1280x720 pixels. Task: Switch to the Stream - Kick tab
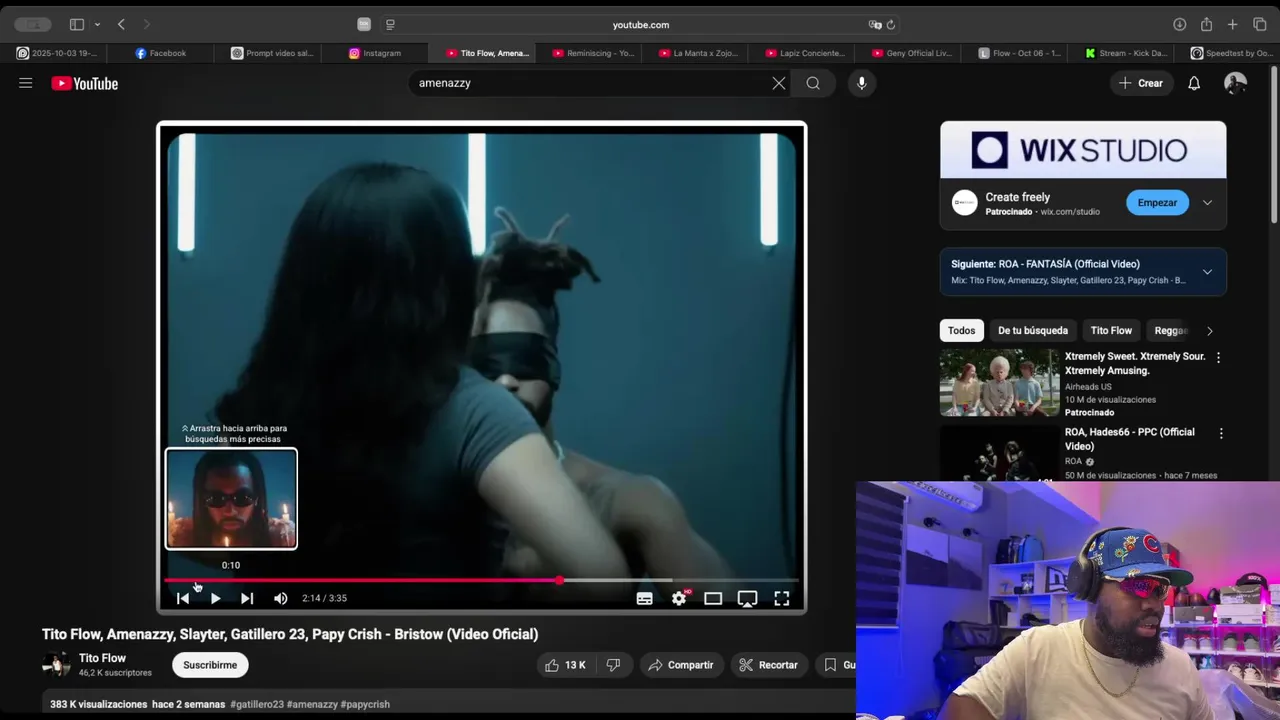pyautogui.click(x=1125, y=53)
